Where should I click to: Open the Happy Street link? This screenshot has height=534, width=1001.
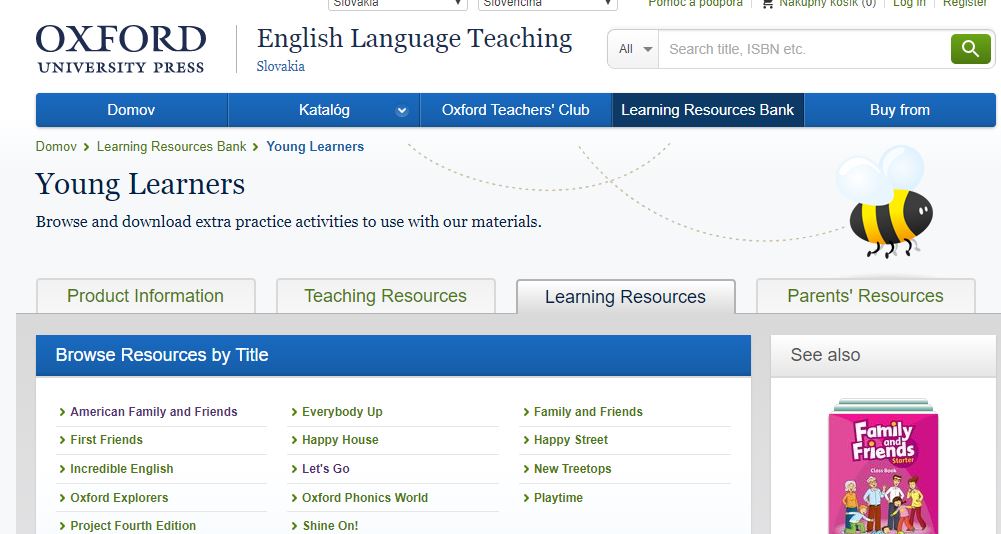(571, 440)
